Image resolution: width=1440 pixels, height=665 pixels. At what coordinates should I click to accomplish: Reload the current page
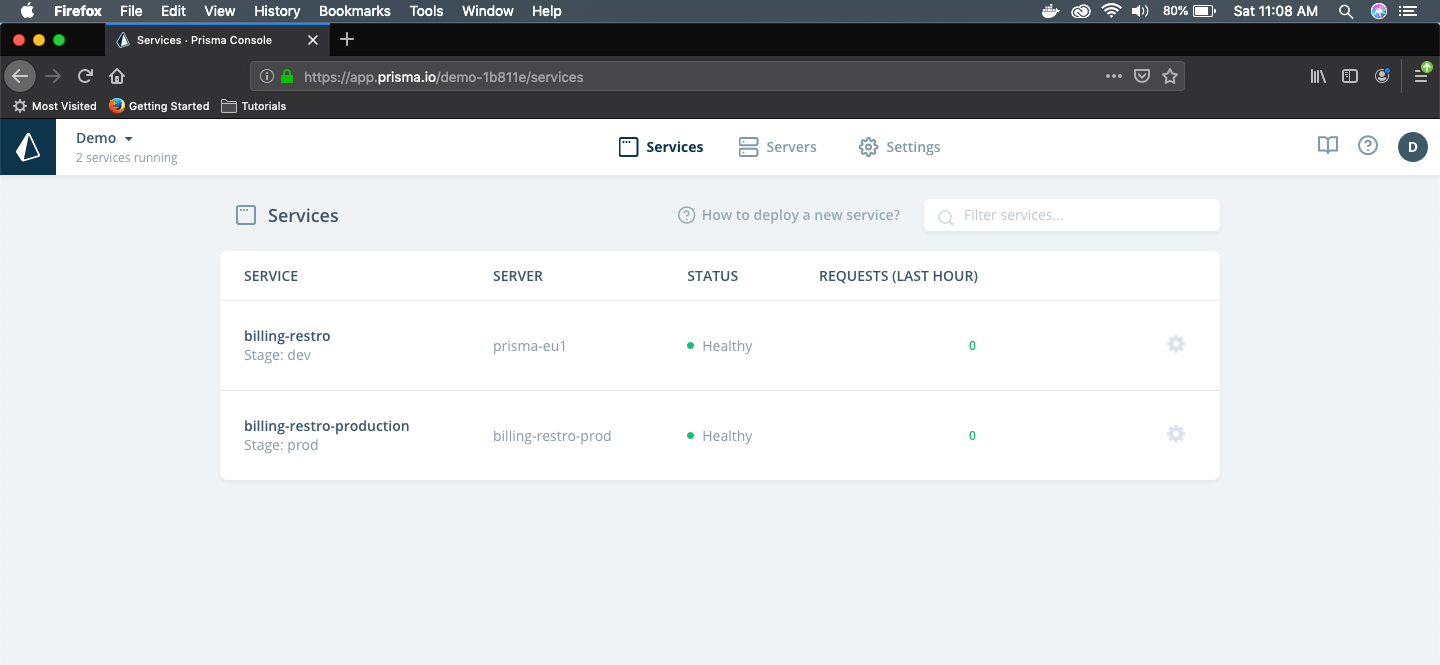(x=85, y=76)
